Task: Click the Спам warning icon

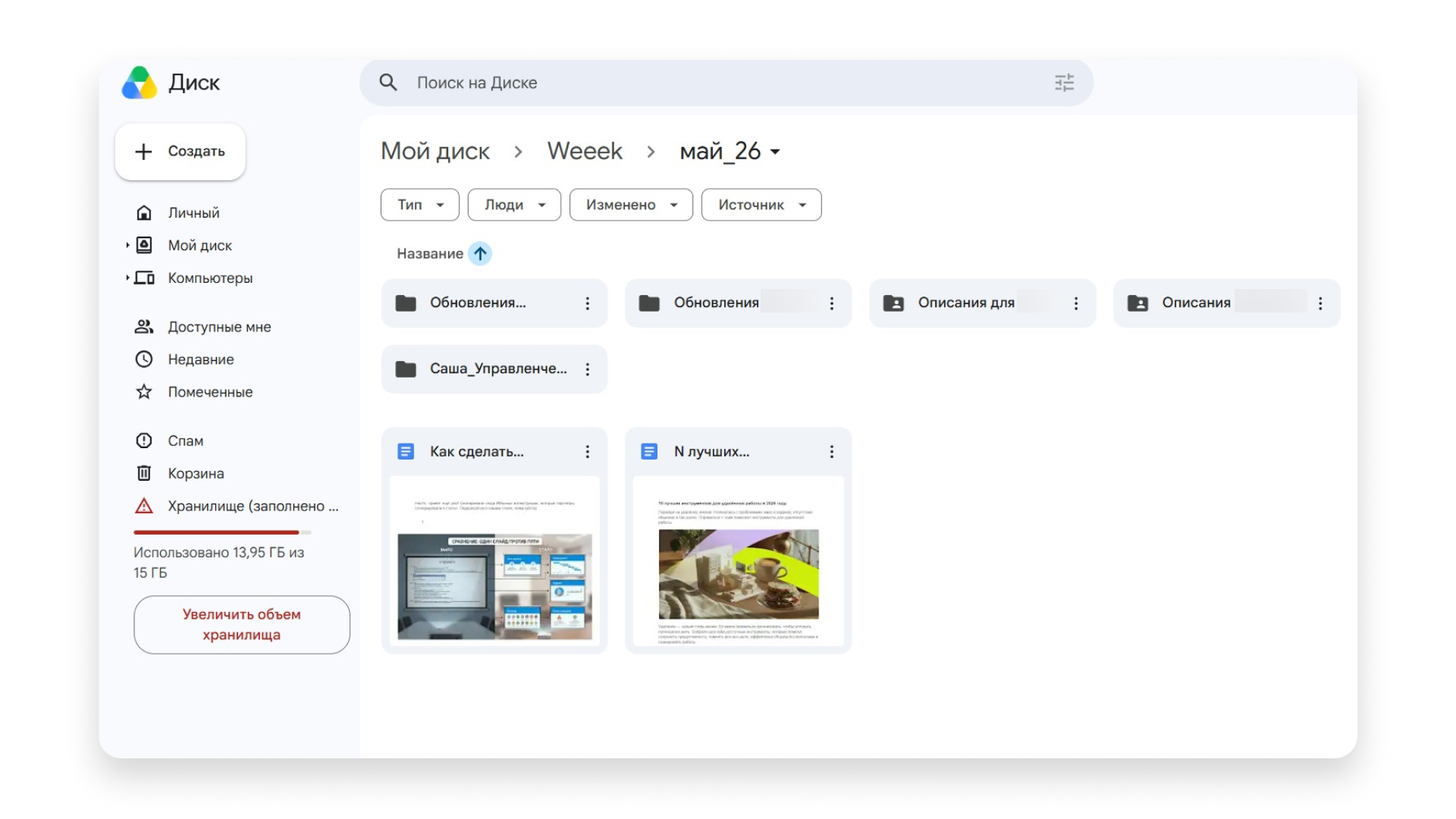Action: coord(144,441)
